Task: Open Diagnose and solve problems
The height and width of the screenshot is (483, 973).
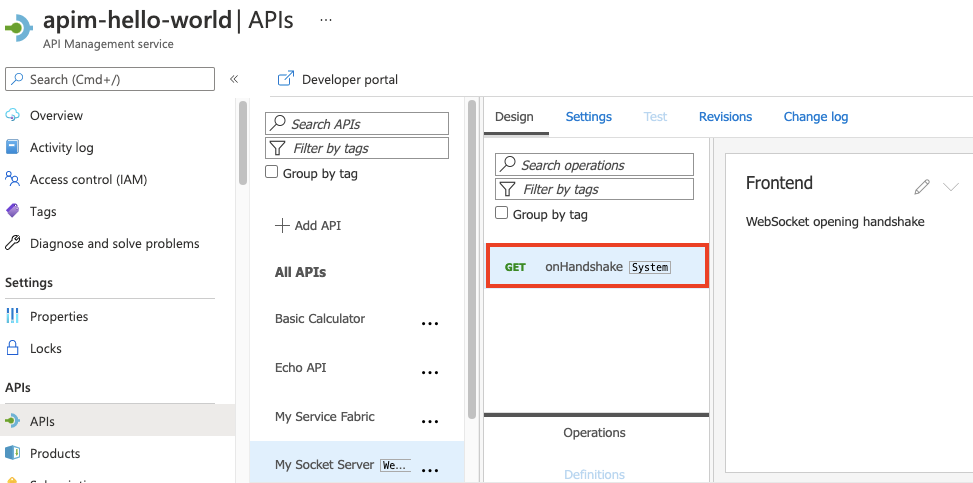Action: [x=114, y=243]
